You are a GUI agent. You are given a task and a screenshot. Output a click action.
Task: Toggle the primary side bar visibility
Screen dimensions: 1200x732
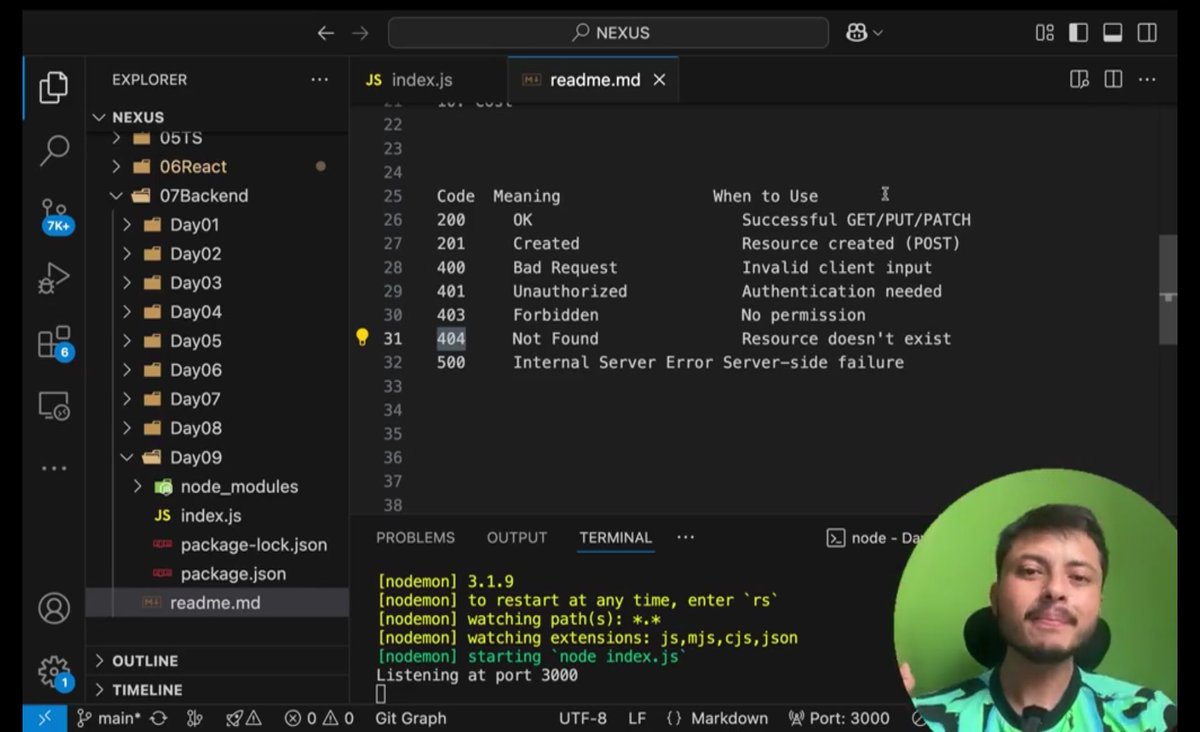click(1078, 33)
